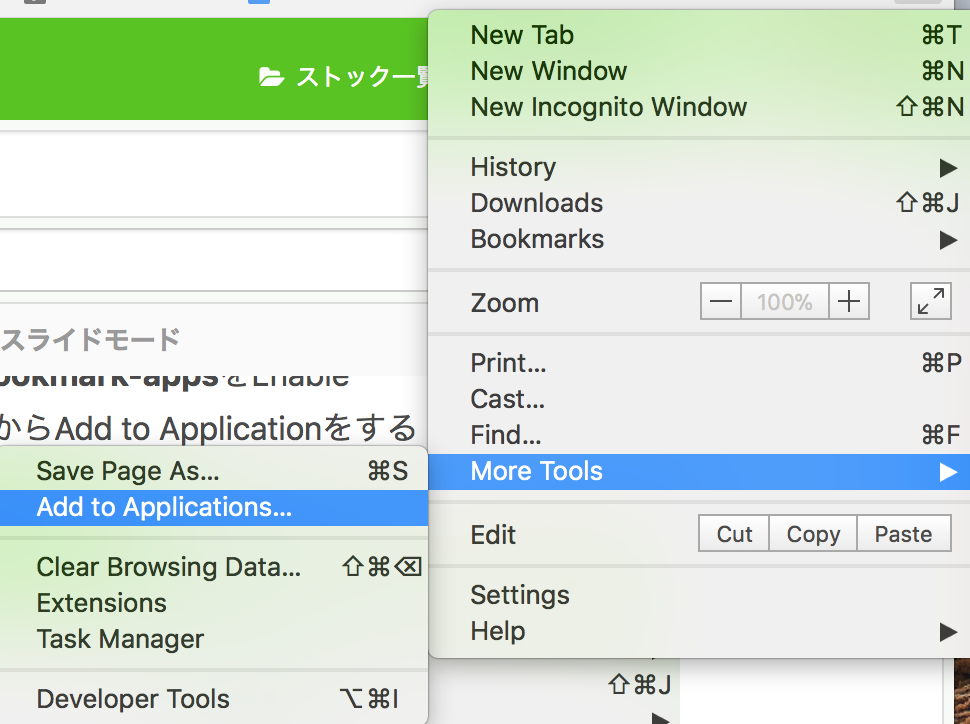970x724 pixels.
Task: Click the full screen icon in the Zoom row
Action: (930, 301)
